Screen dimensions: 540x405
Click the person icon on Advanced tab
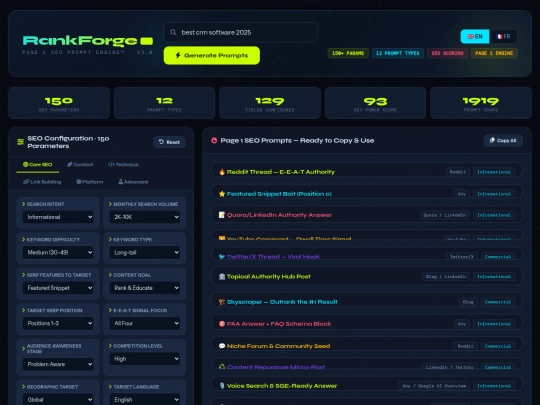[x=121, y=181]
